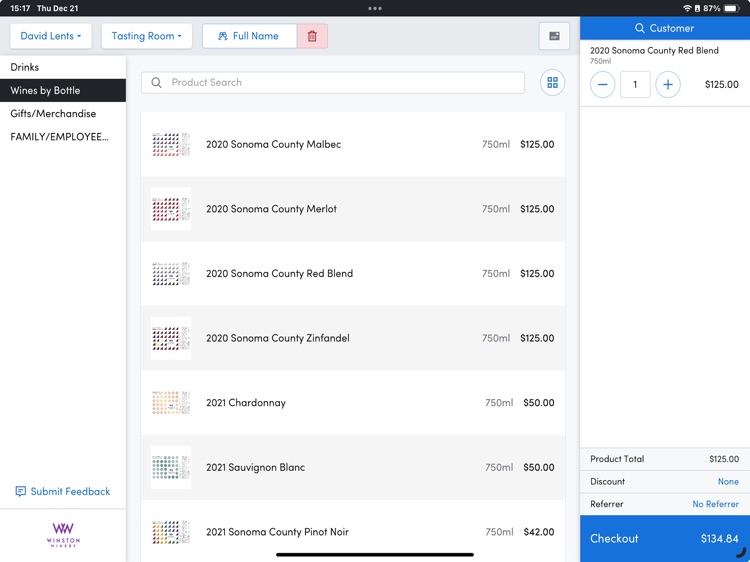Click the Merlot label thumbnail
This screenshot has width=750, height=562.
(x=171, y=209)
